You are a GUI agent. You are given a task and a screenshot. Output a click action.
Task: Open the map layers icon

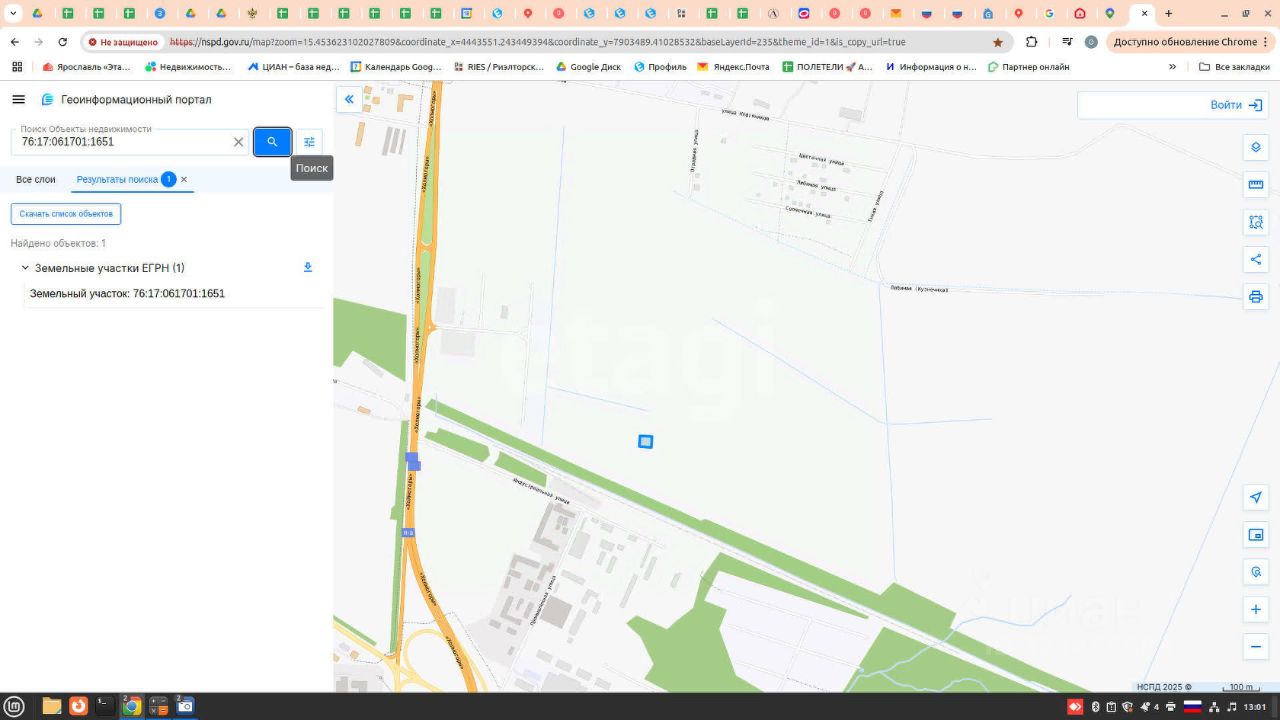(1256, 148)
